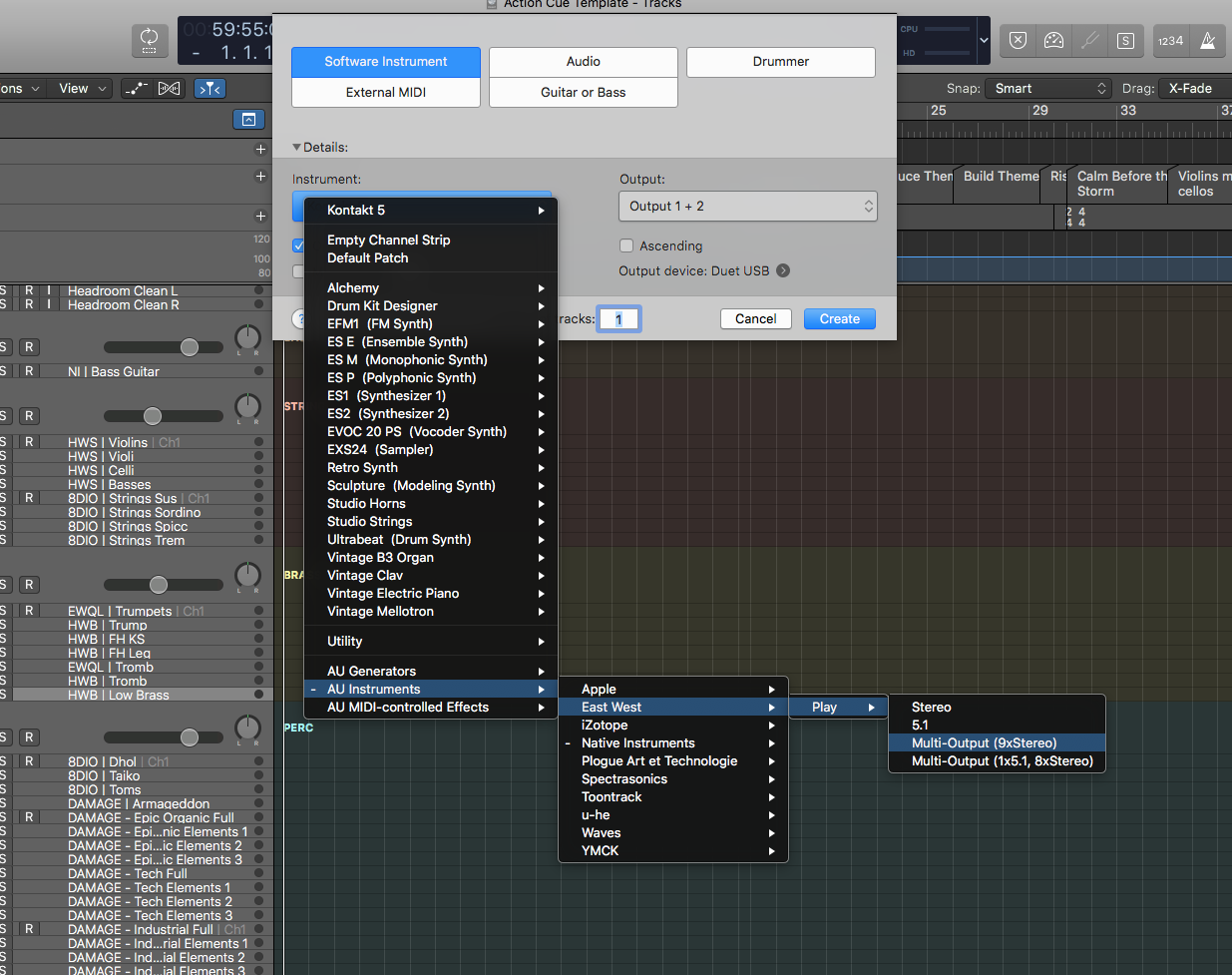Enable input monitoring on Headroom Clean R
The image size is (1232, 975).
click(49, 304)
